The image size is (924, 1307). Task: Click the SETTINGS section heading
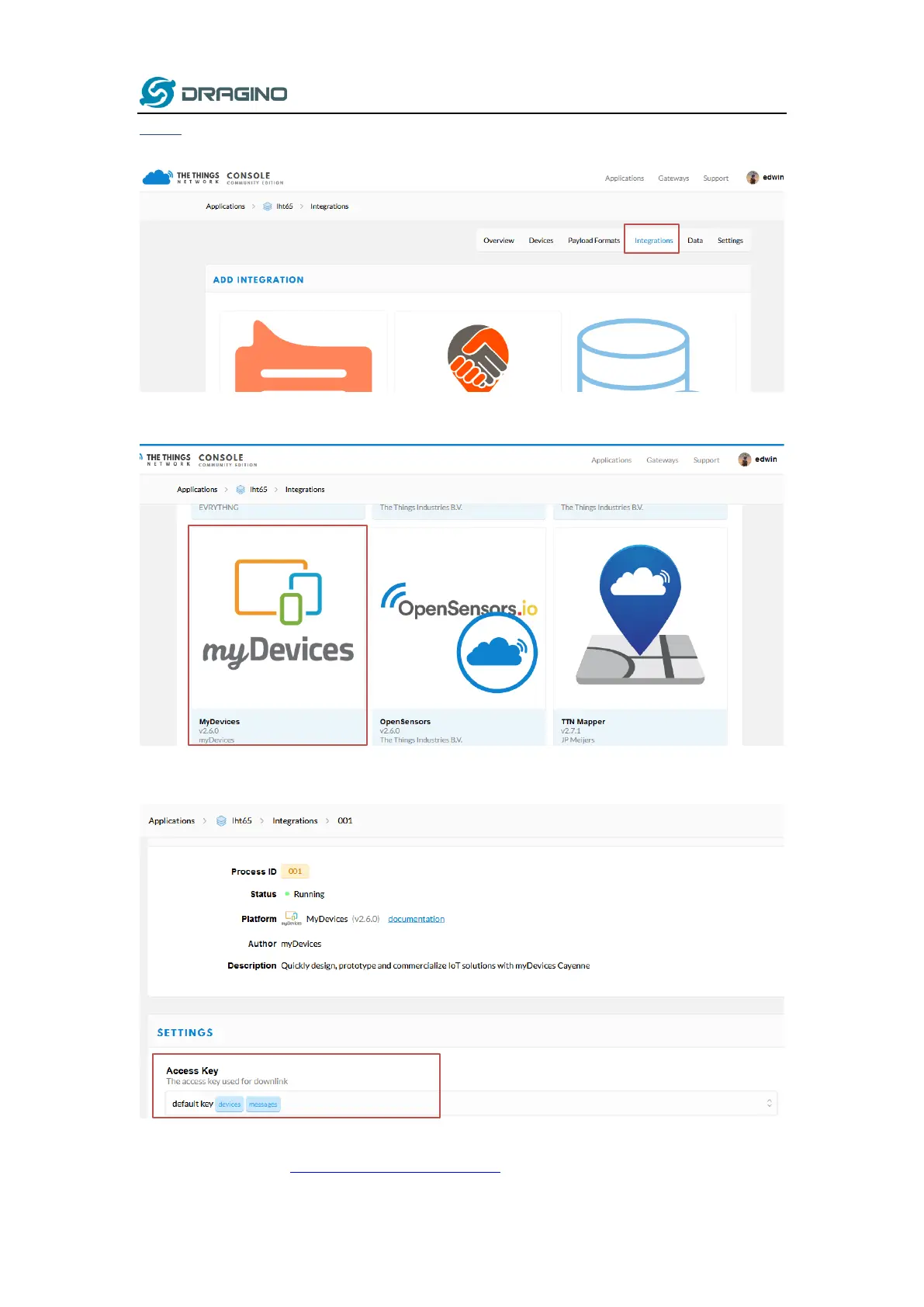(185, 1033)
